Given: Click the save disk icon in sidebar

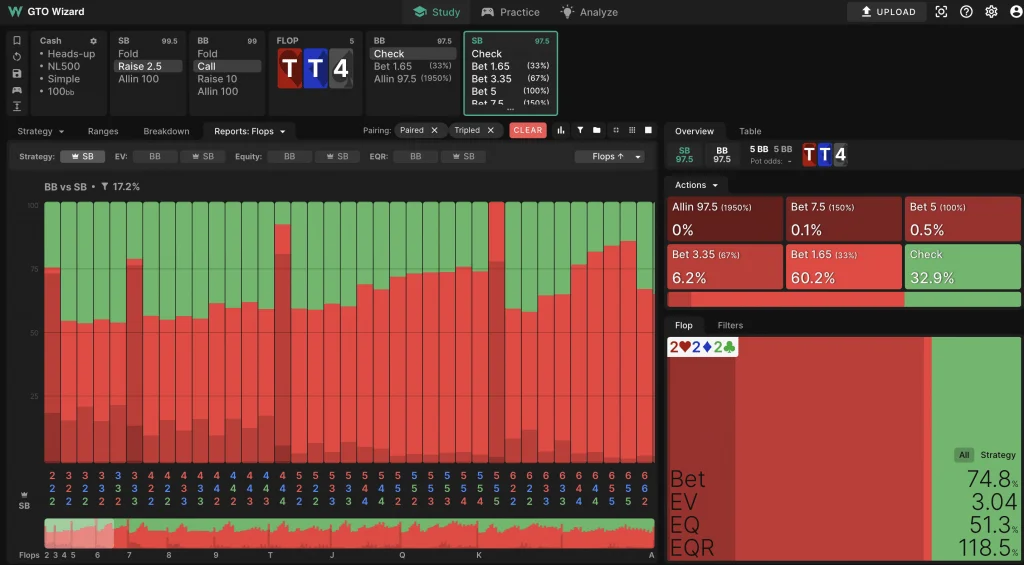Looking at the screenshot, I should coord(17,73).
